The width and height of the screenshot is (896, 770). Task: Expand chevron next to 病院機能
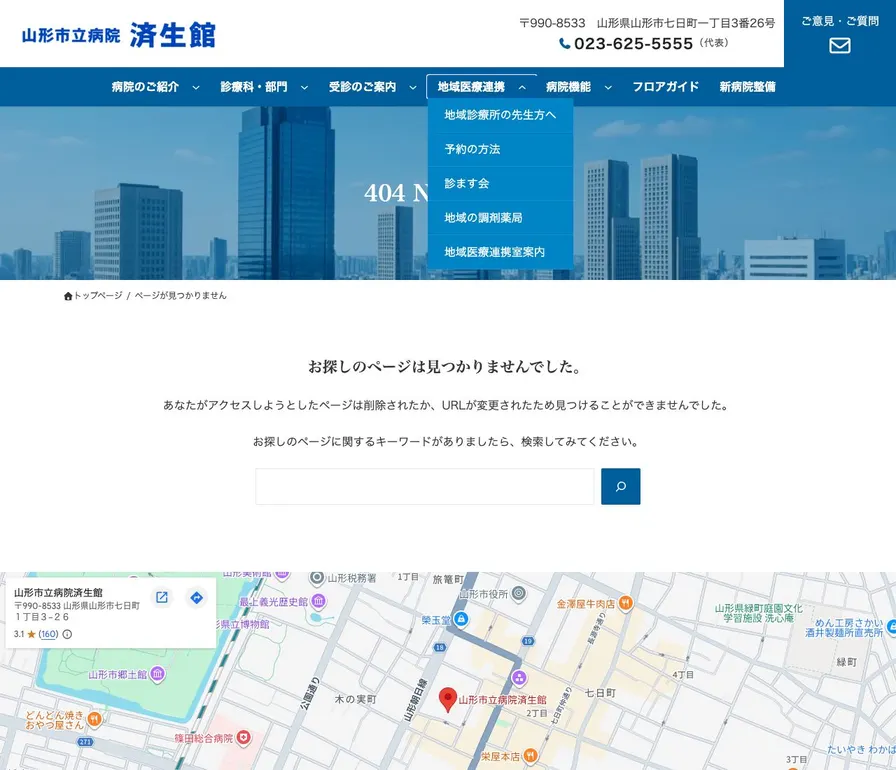pos(608,87)
